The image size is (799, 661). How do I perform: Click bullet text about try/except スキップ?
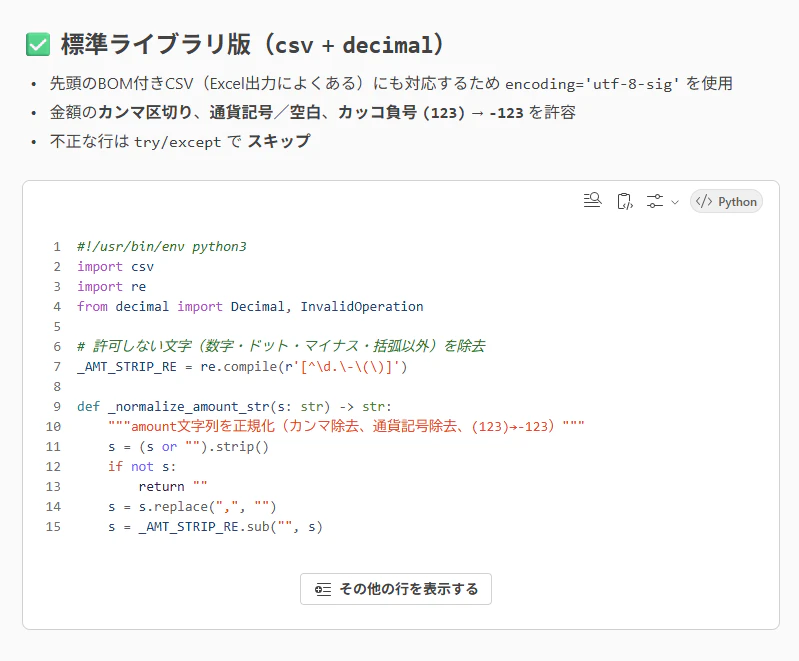(x=180, y=141)
